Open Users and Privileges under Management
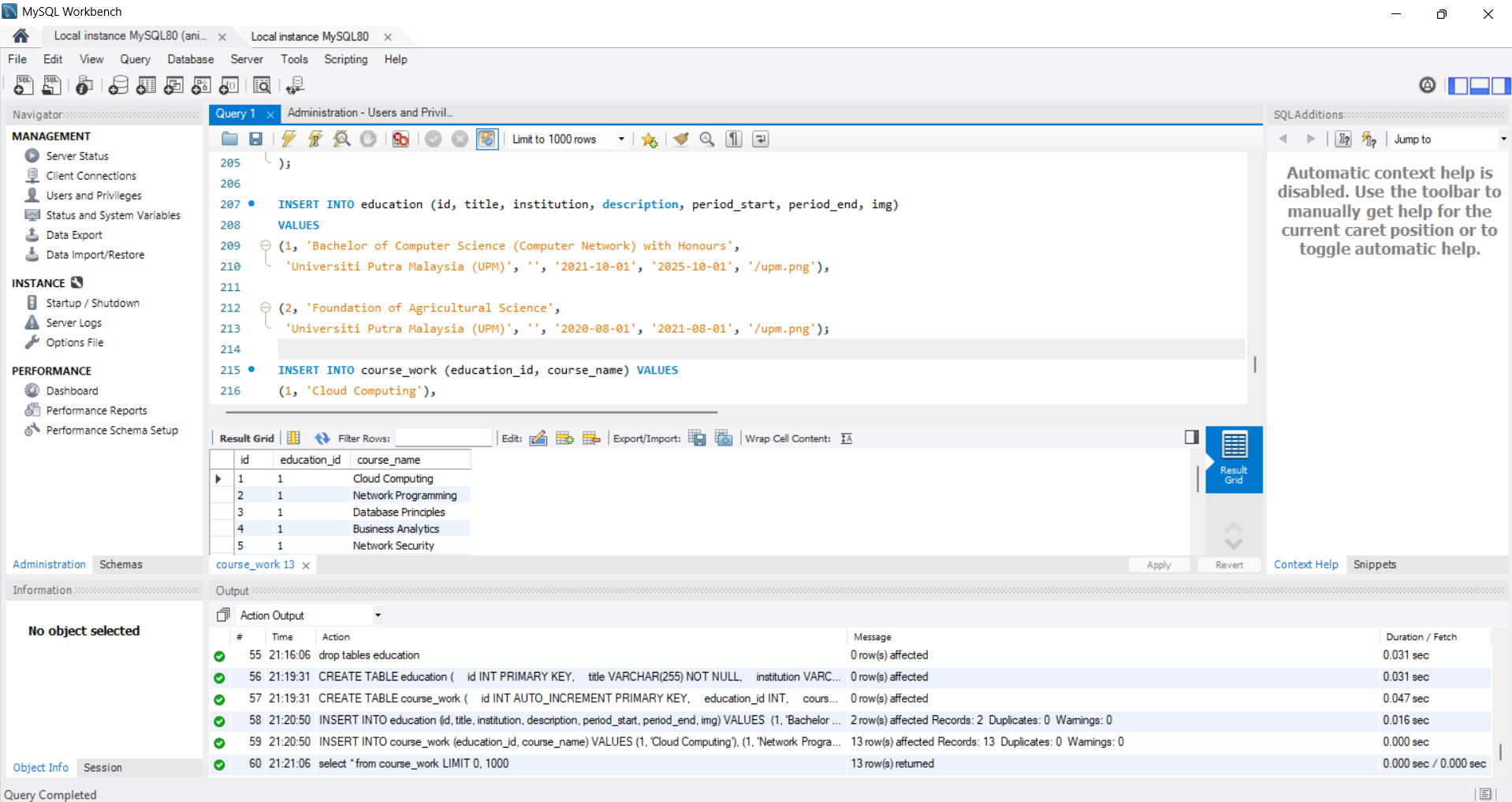The height and width of the screenshot is (802, 1512). pos(92,195)
